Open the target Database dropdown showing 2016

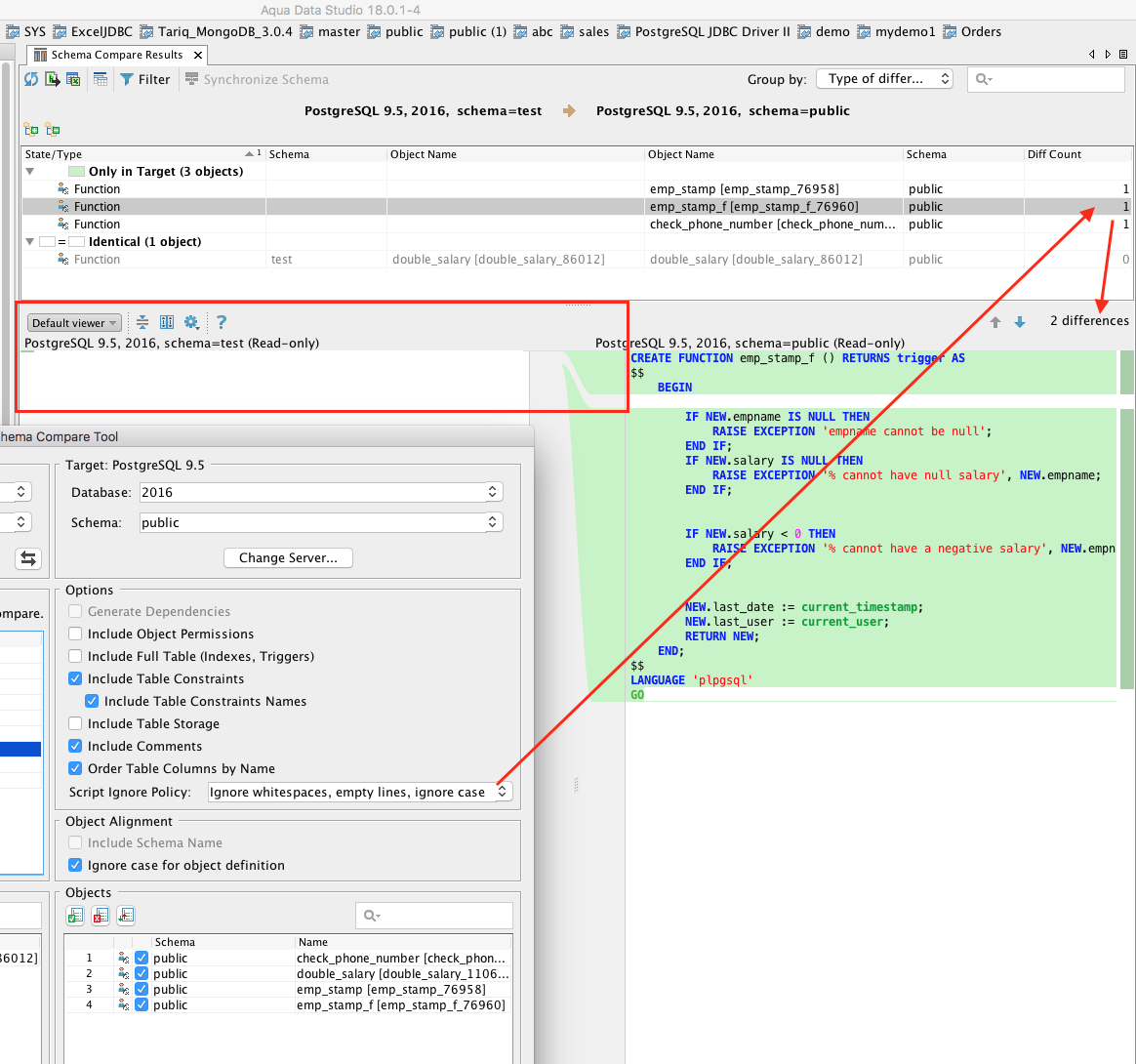coord(321,492)
